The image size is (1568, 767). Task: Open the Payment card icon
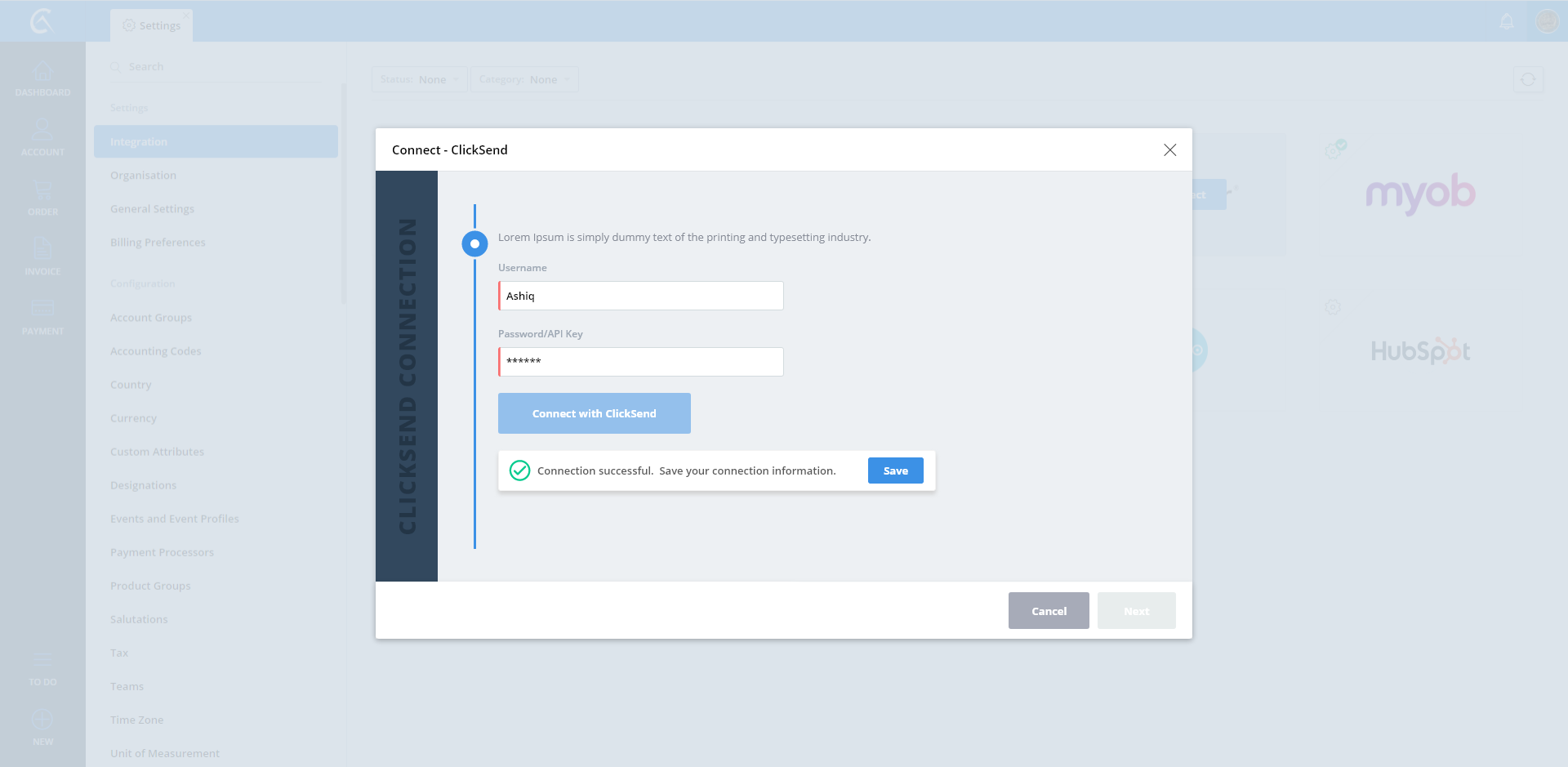click(42, 309)
